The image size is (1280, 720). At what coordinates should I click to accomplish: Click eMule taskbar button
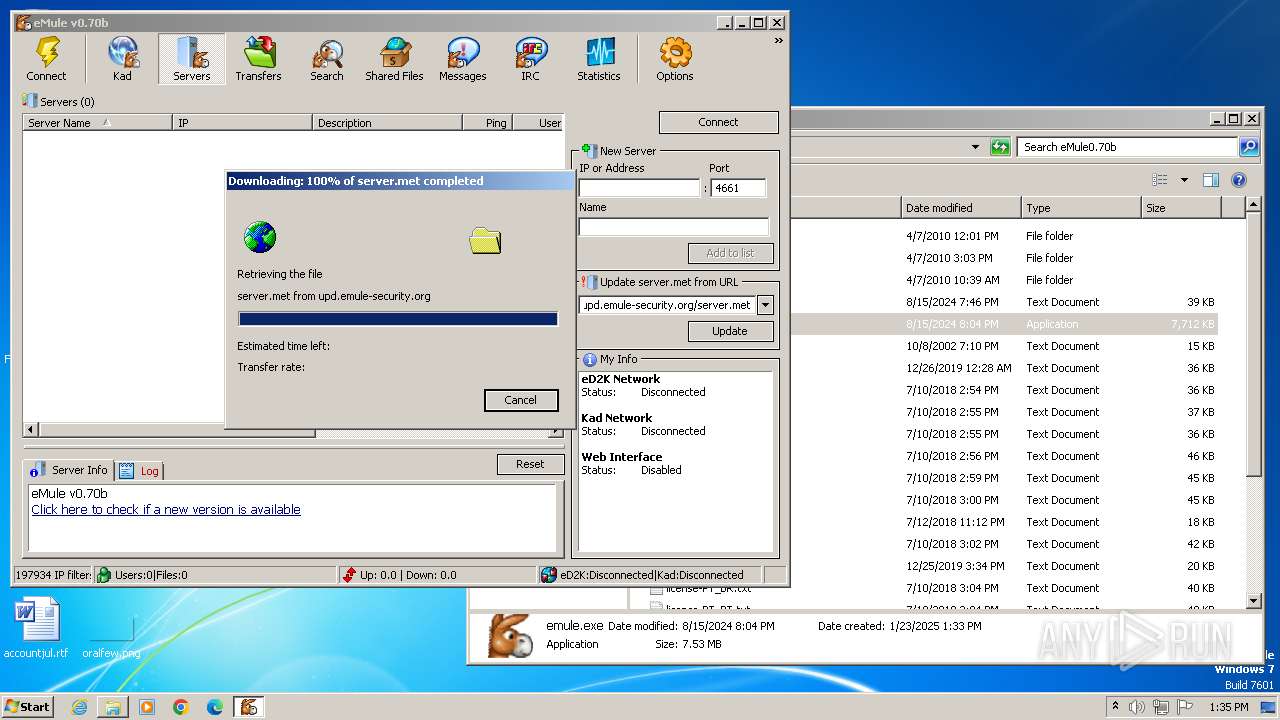249,707
